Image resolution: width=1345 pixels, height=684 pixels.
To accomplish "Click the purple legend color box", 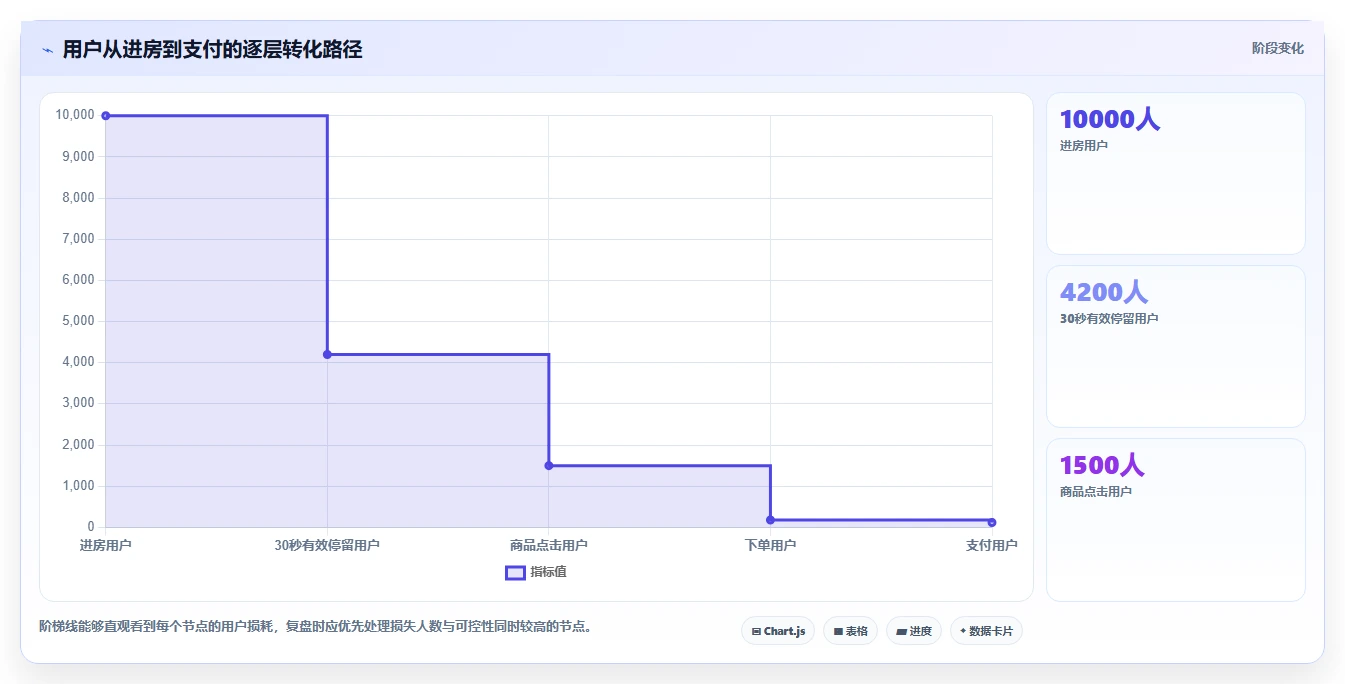I will click(515, 573).
